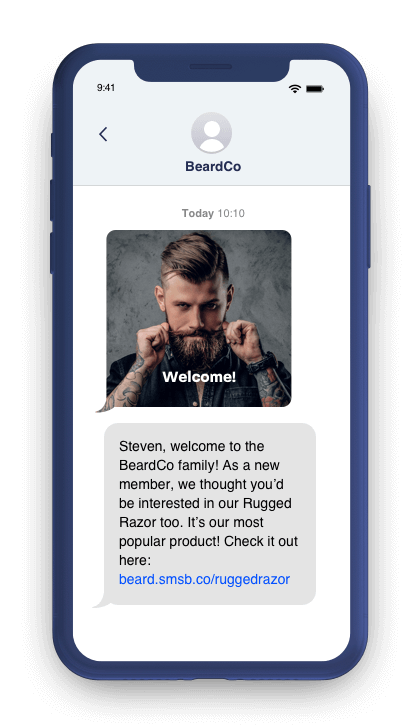Open the bearded man image attachment

pyautogui.click(x=199, y=319)
